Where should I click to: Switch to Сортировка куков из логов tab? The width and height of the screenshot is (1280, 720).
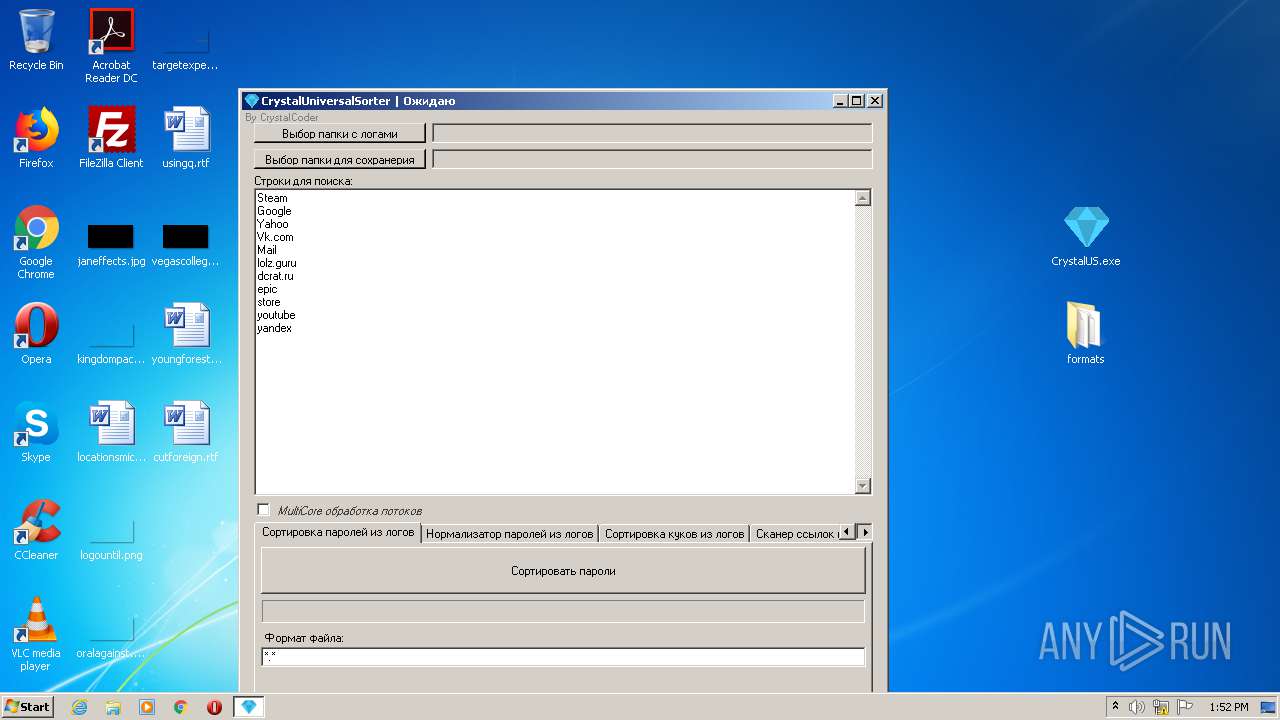[x=675, y=534]
